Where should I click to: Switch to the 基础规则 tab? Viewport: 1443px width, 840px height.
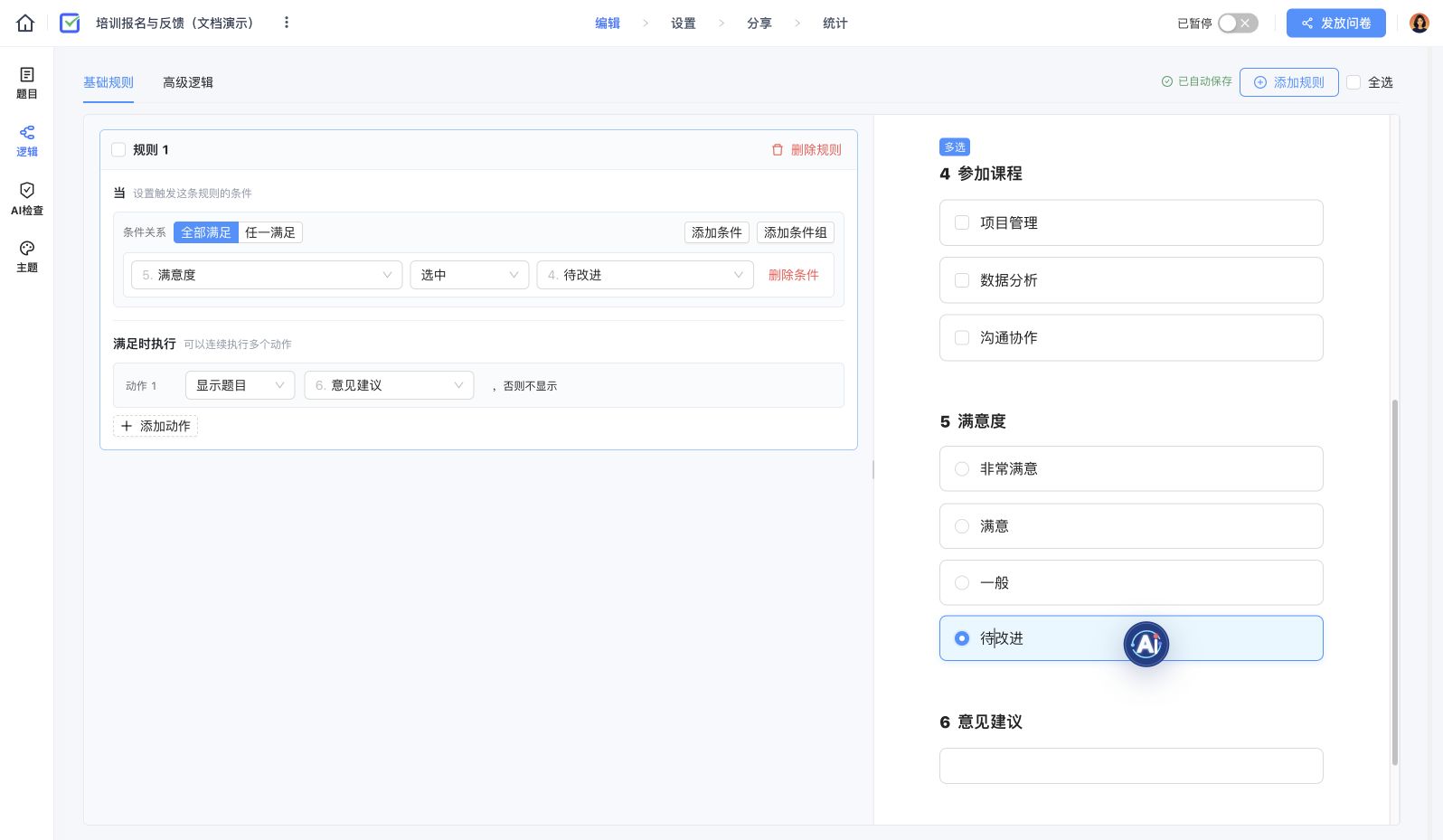coord(108,82)
